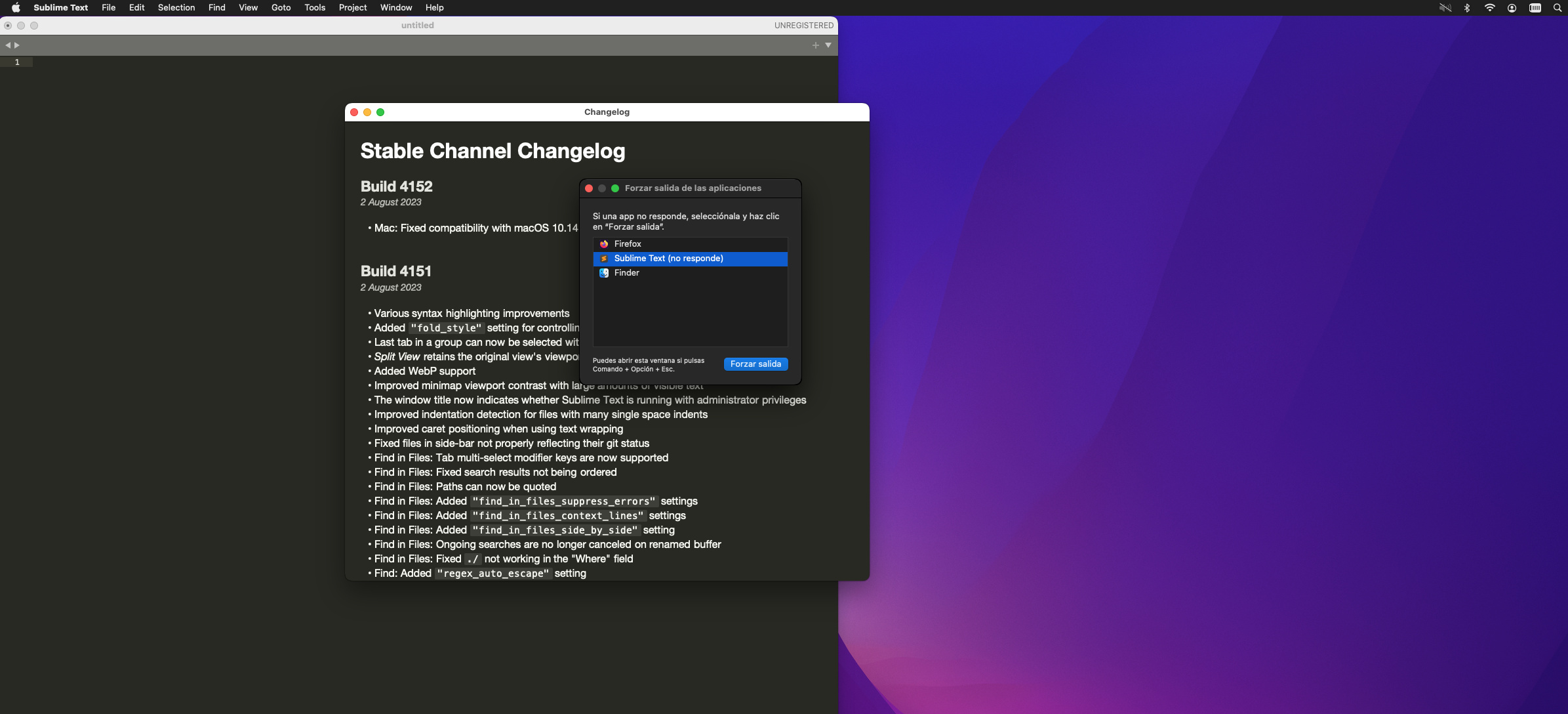Open the Help menu
1568x714 pixels.
tap(435, 8)
